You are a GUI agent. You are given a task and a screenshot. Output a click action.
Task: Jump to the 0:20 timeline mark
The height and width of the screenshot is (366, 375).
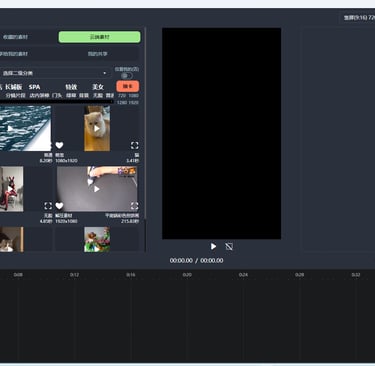point(187,275)
